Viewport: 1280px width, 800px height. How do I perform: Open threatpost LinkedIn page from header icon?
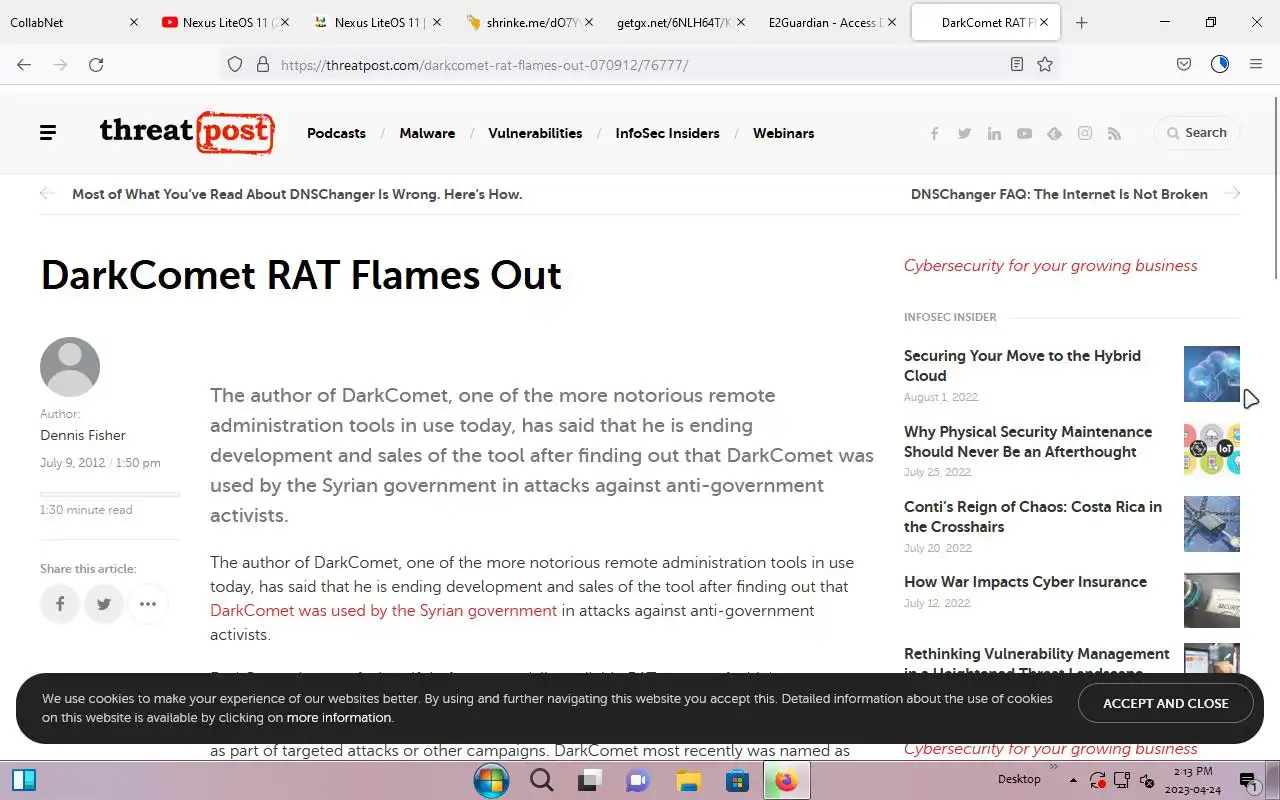[x=994, y=133]
